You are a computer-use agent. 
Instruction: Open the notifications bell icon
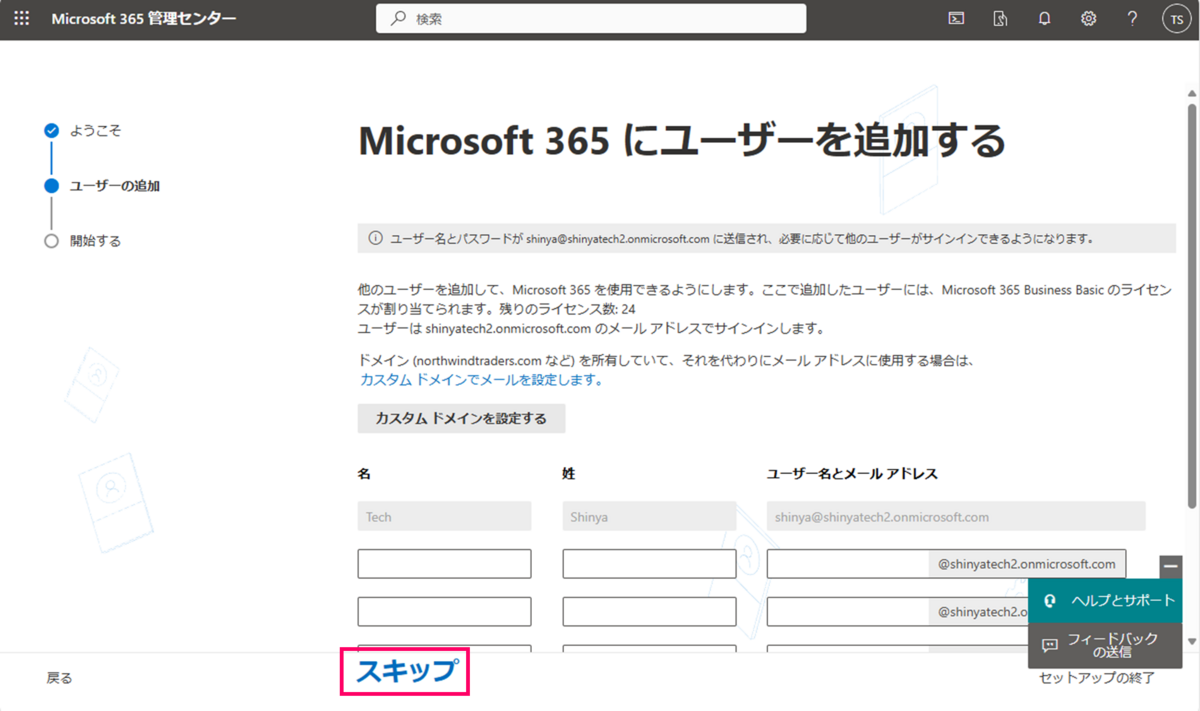1044,19
